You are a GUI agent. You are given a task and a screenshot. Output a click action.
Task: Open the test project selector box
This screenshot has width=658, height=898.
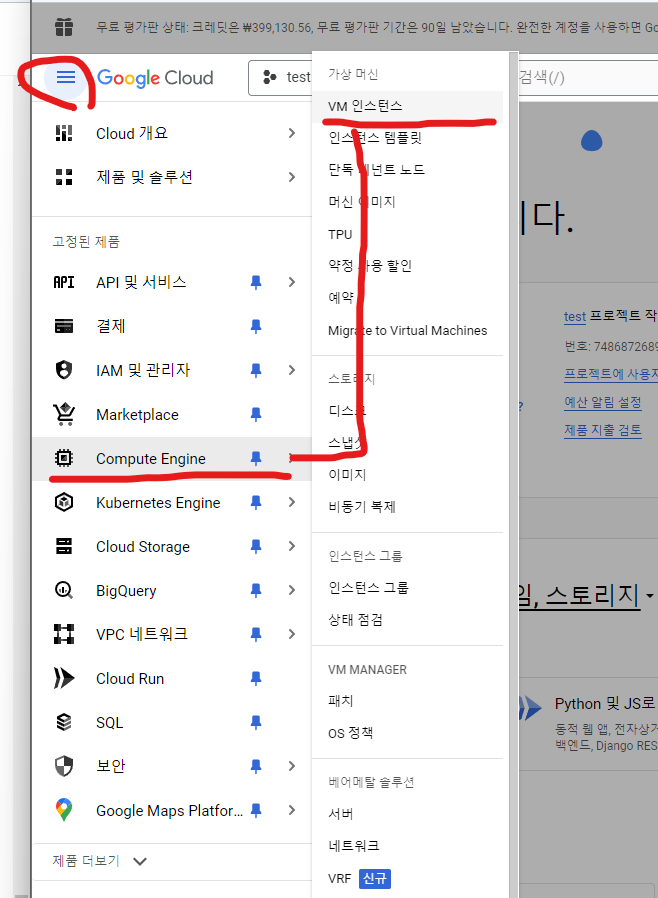click(281, 77)
